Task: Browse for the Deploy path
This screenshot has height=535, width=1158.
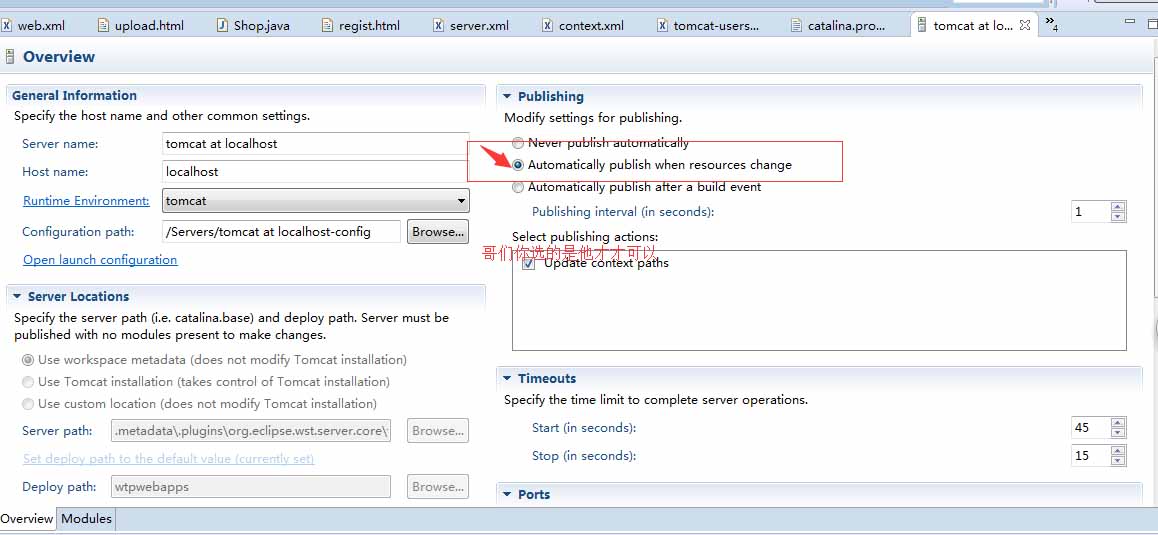Action: click(x=438, y=486)
